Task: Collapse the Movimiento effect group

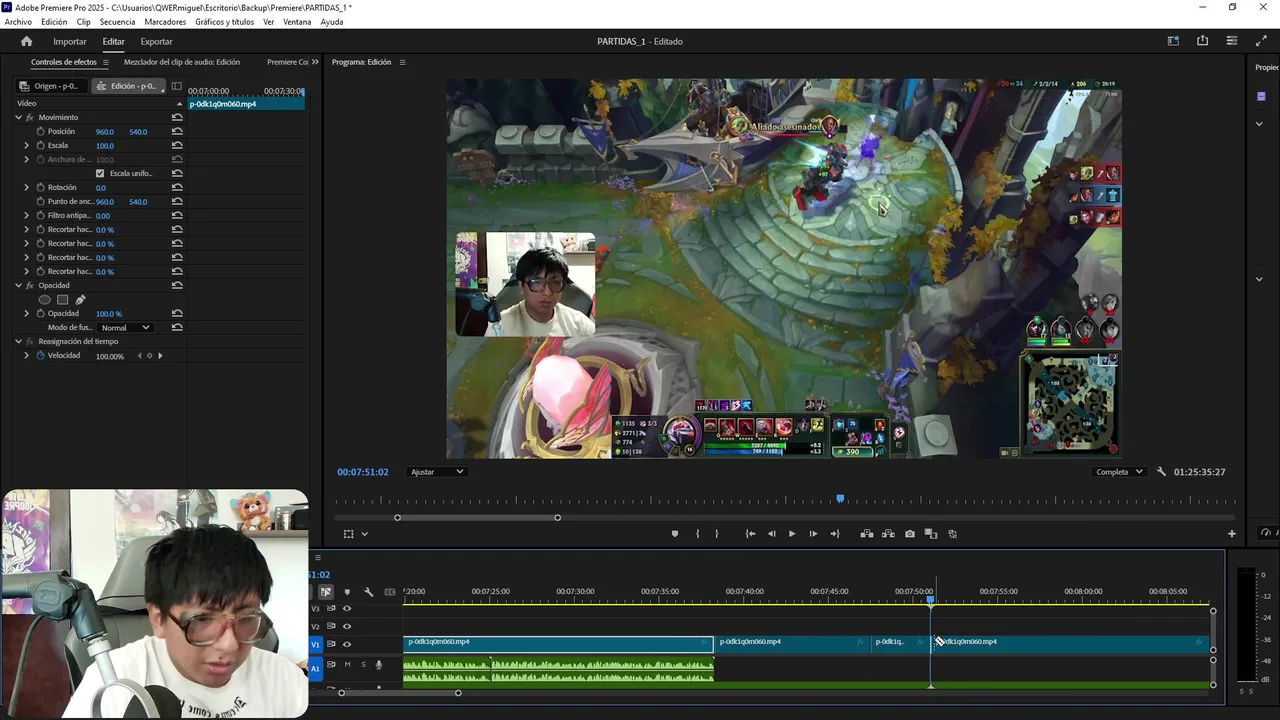Action: [18, 117]
